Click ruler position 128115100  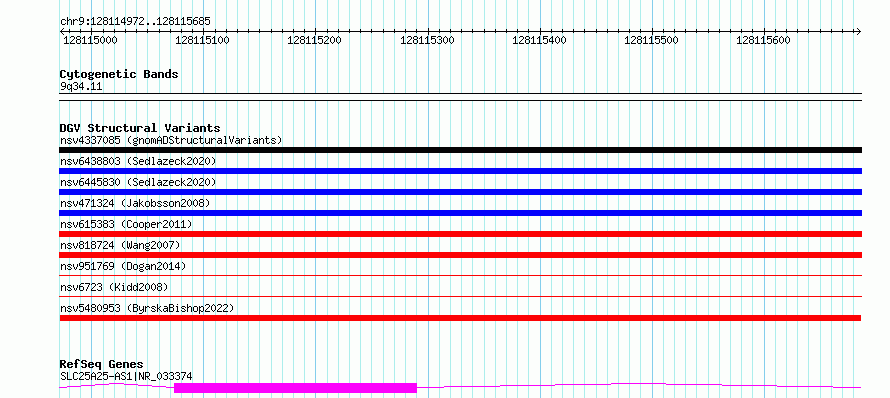(x=203, y=40)
